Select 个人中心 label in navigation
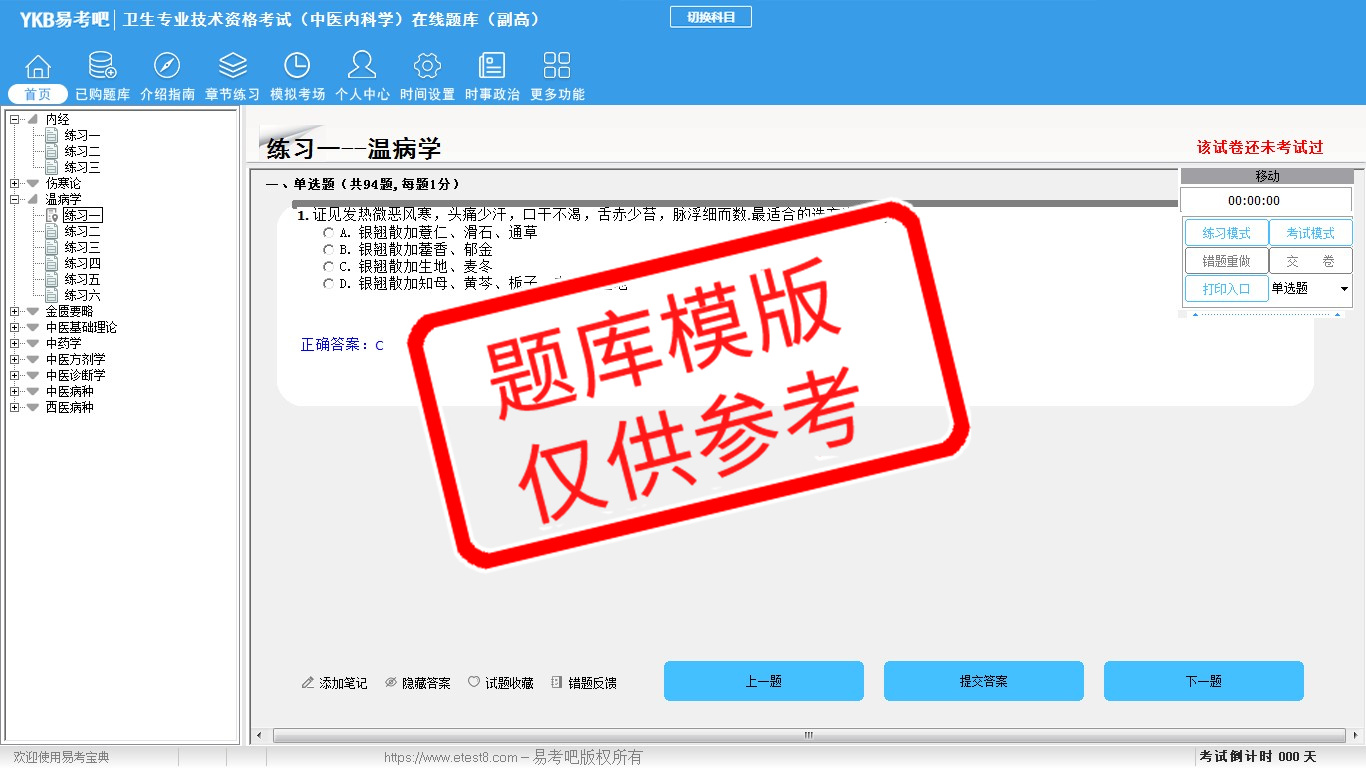 (362, 94)
